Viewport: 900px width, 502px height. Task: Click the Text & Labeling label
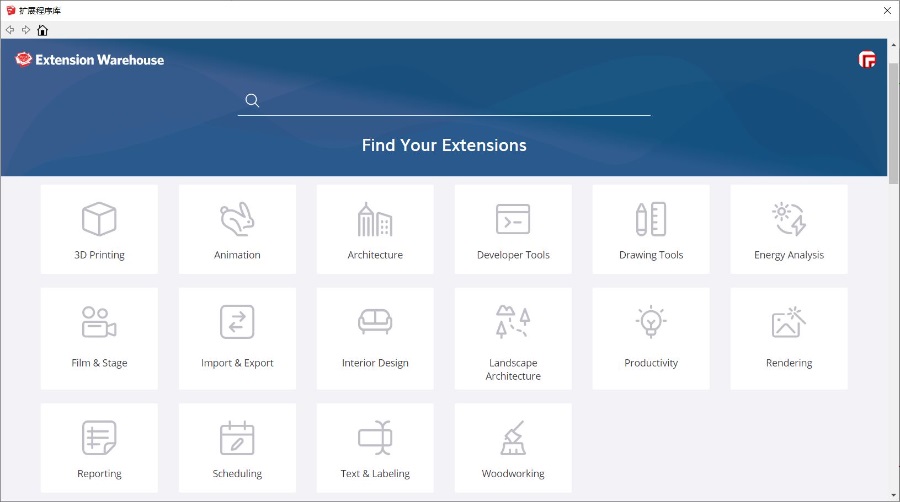pyautogui.click(x=375, y=473)
